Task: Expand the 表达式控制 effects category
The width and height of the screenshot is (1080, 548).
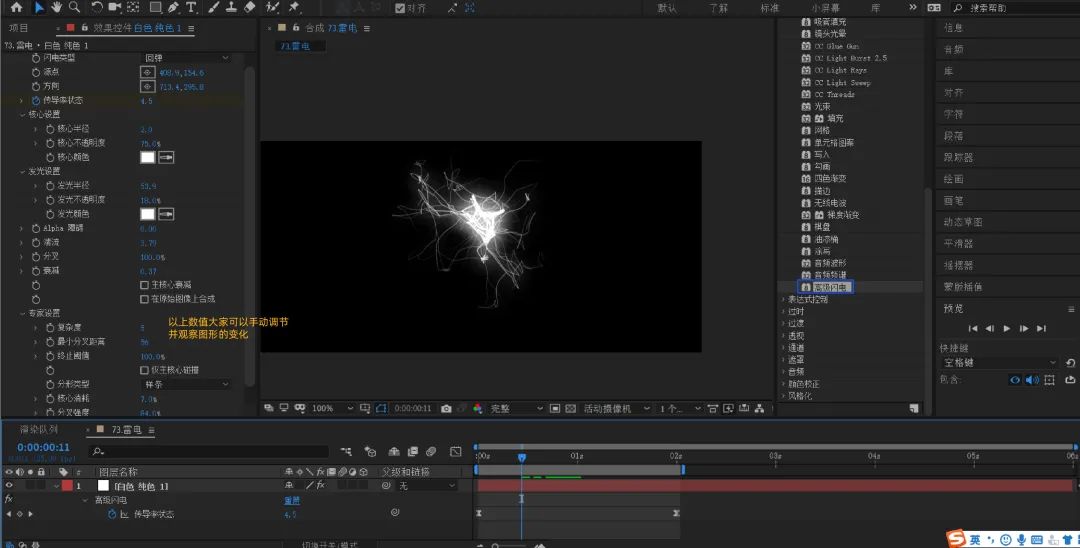Action: point(783,299)
